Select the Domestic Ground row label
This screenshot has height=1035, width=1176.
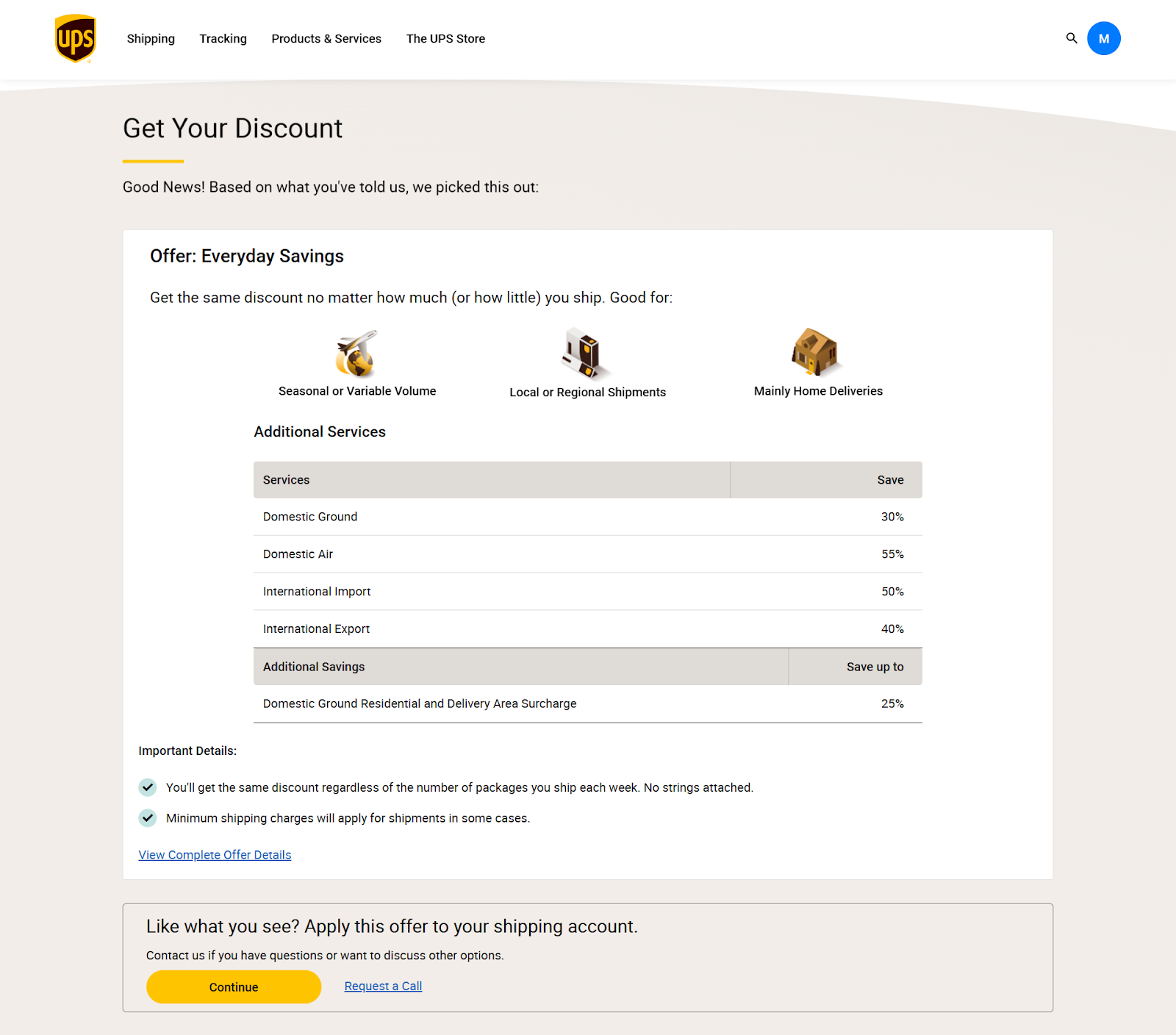(310, 517)
